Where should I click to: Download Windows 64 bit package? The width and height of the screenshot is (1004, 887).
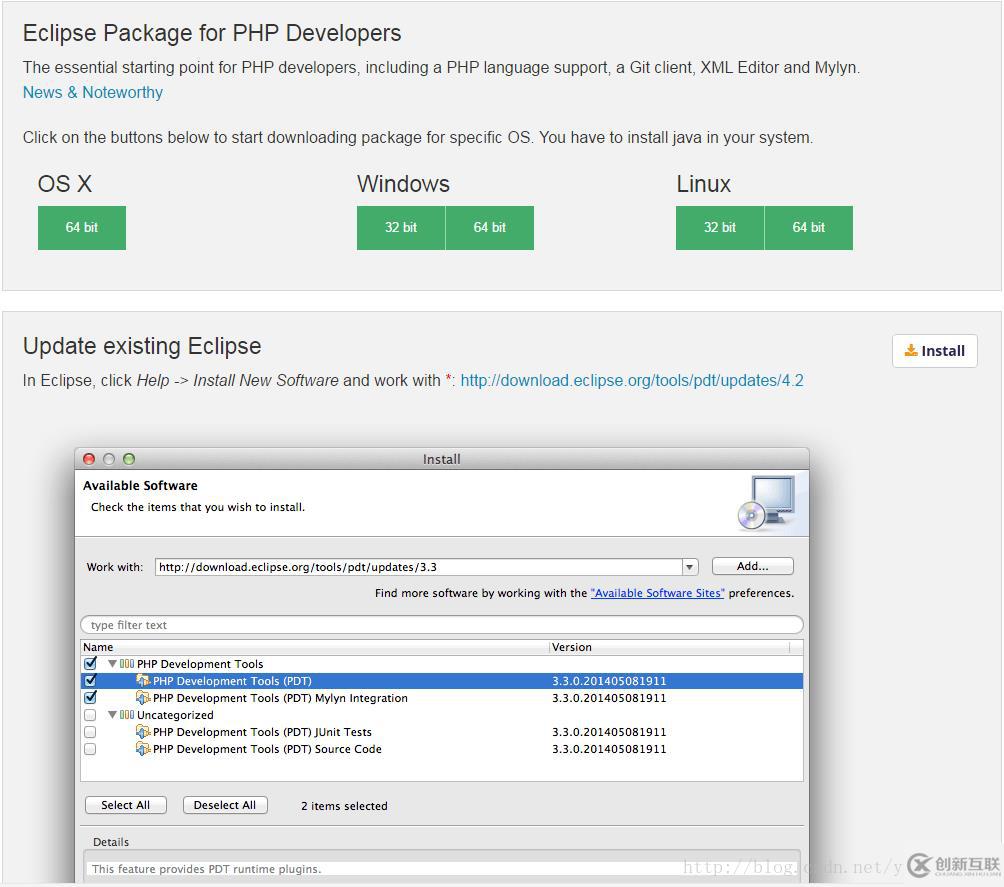(489, 228)
